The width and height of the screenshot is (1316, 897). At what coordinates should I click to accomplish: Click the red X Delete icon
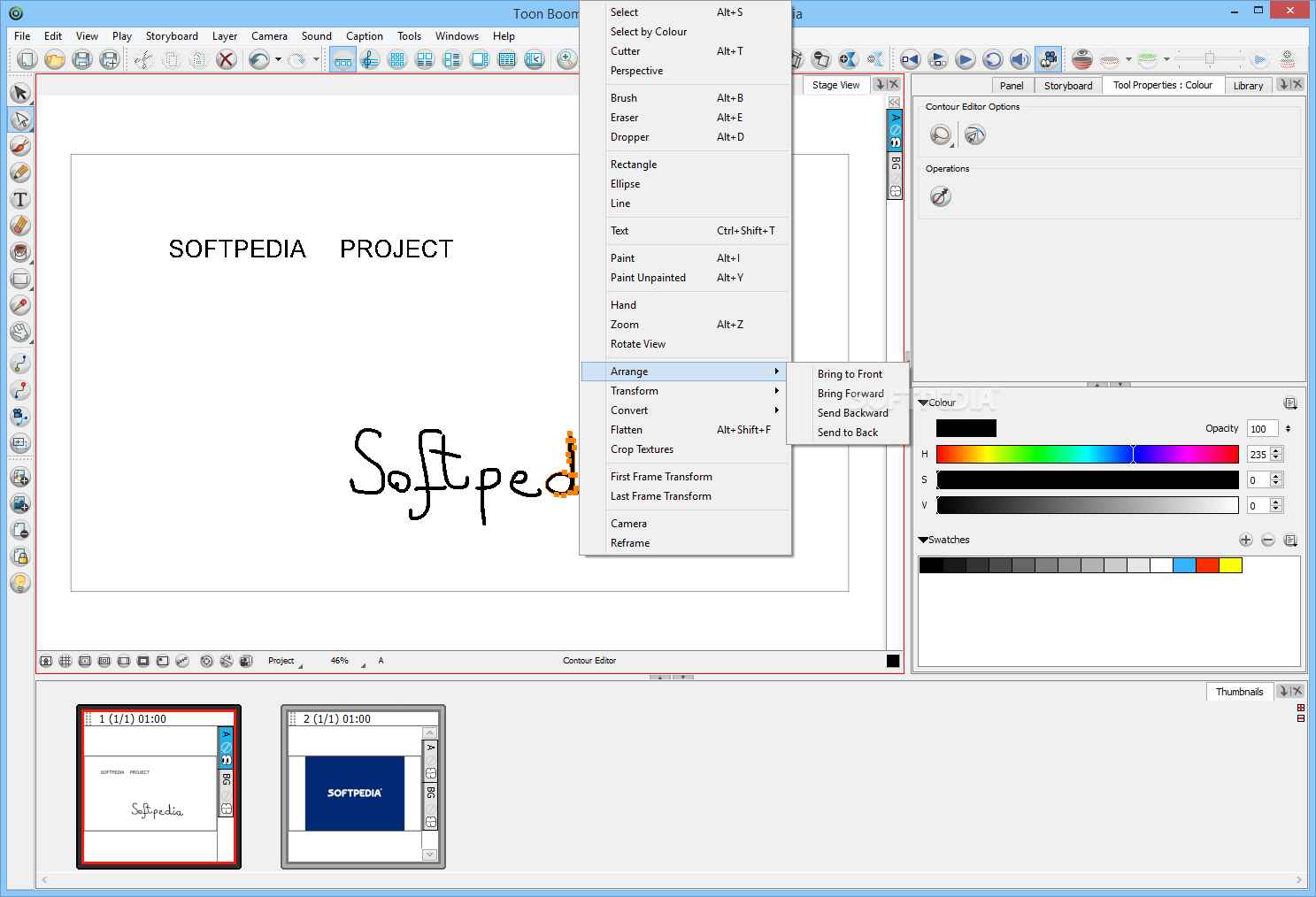227,59
